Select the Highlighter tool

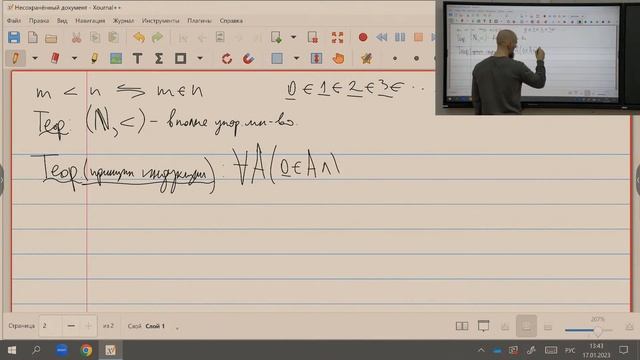coord(94,58)
